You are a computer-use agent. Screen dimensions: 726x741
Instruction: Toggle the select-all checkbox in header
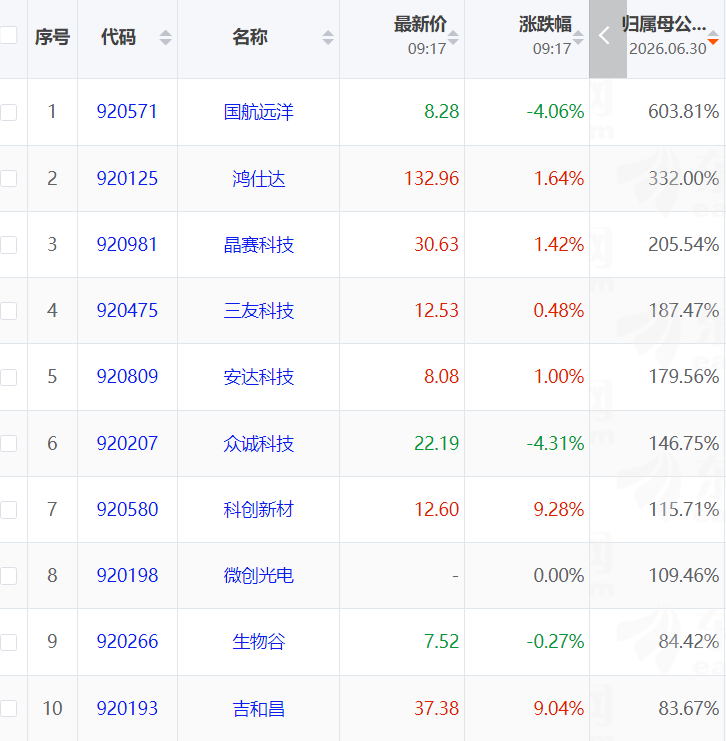point(8,35)
